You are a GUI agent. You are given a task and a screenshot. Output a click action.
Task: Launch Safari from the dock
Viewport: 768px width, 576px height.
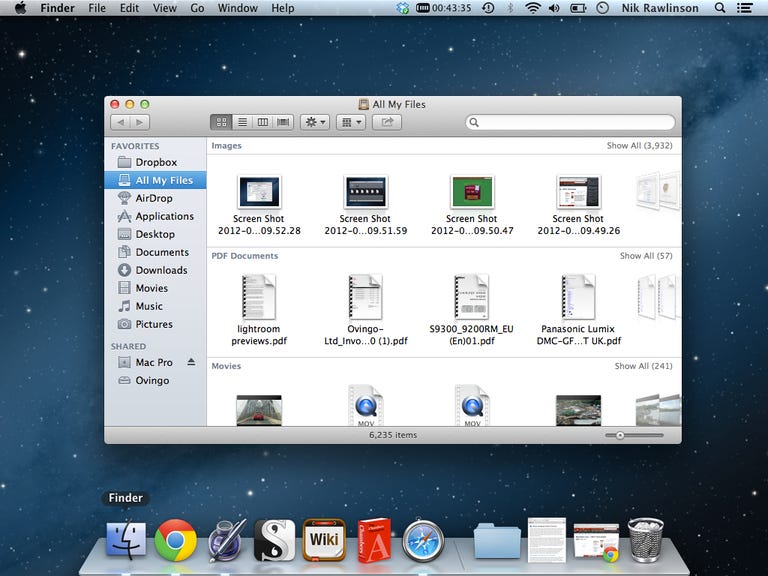click(x=423, y=541)
